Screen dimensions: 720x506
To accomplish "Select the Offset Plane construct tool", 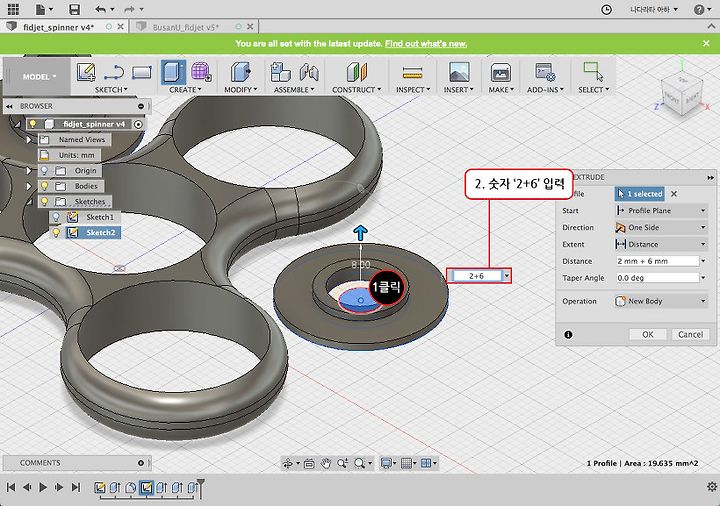I will click(x=357, y=73).
